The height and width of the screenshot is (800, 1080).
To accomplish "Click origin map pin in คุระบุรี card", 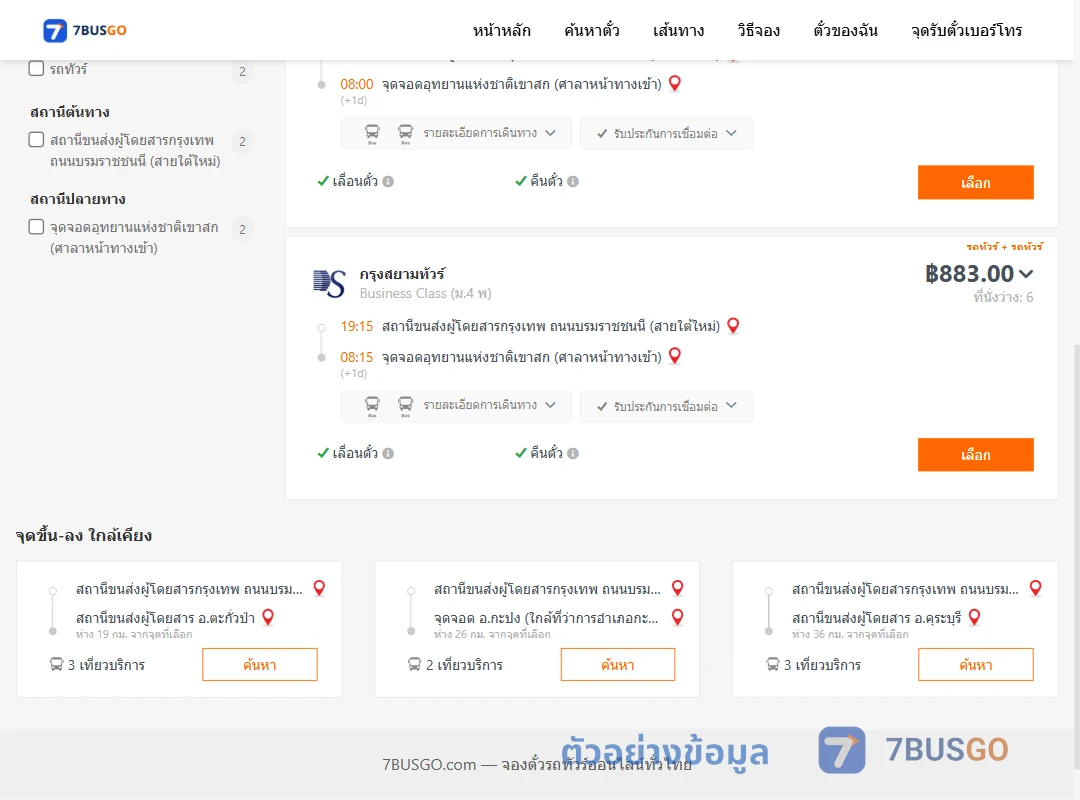I will point(1035,588).
